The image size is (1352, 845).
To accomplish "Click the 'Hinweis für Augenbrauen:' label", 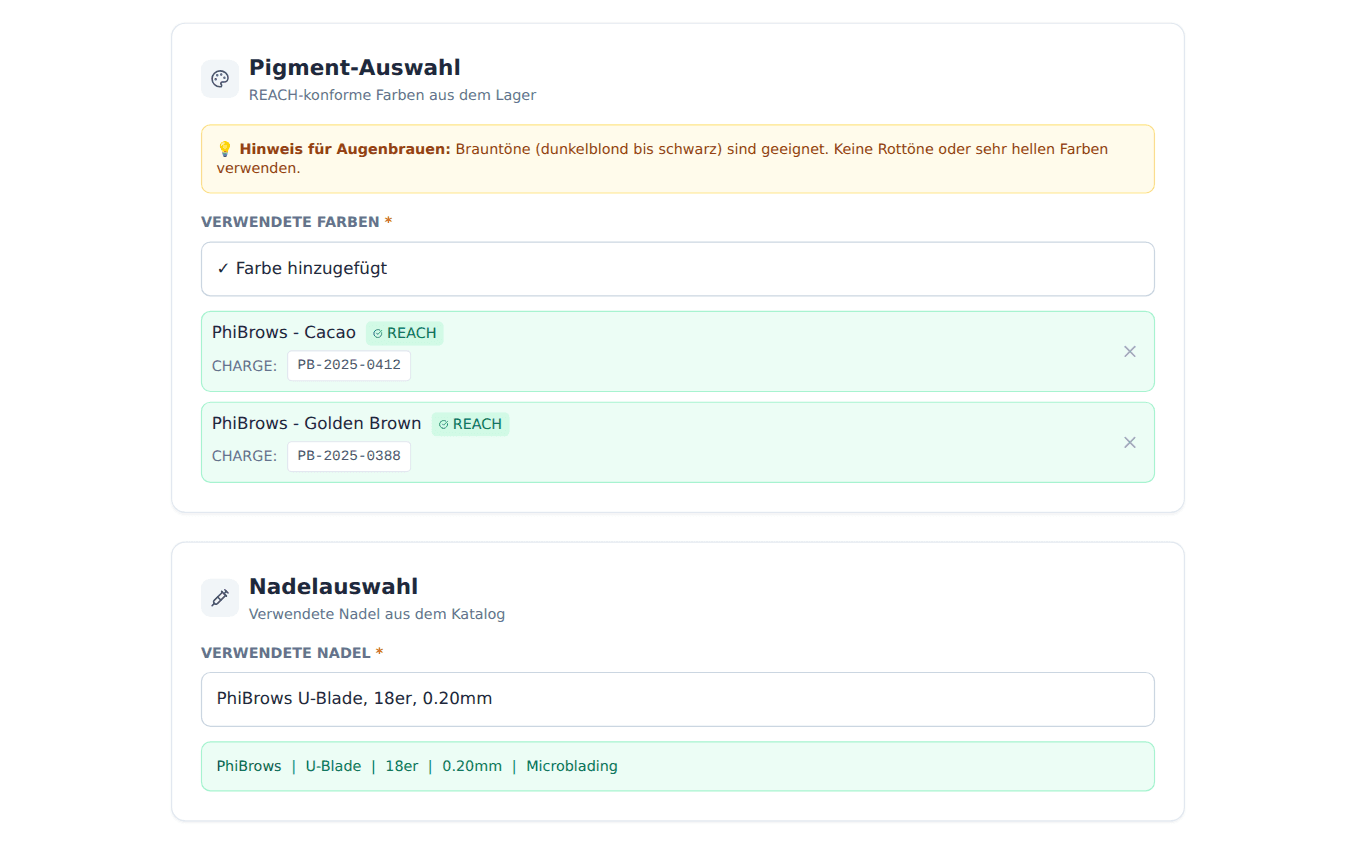I will pos(345,149).
